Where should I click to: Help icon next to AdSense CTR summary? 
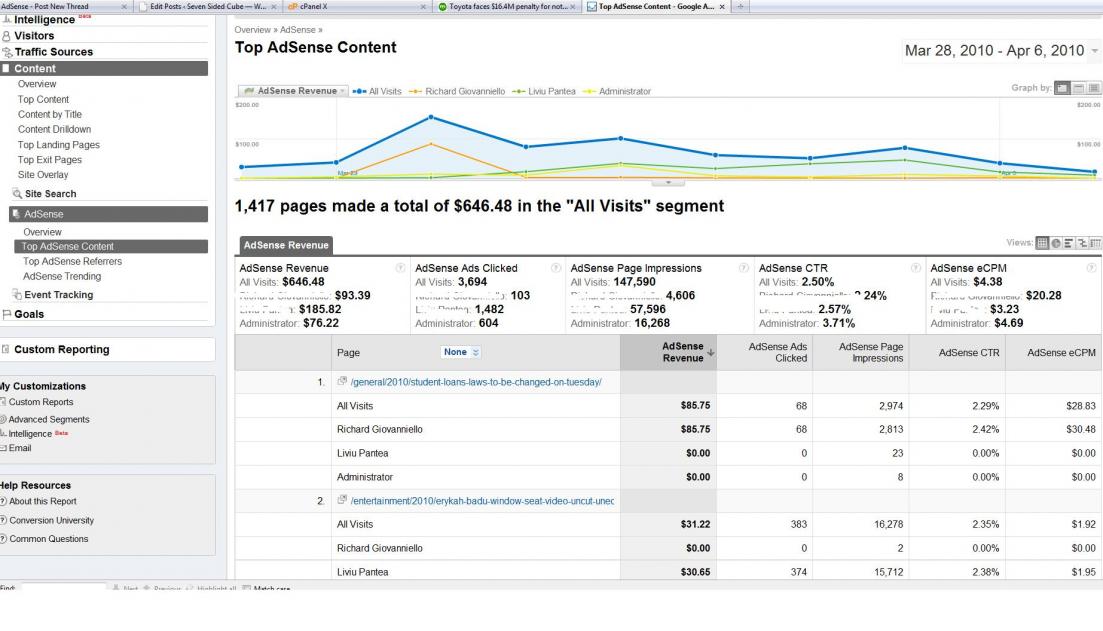click(x=916, y=267)
